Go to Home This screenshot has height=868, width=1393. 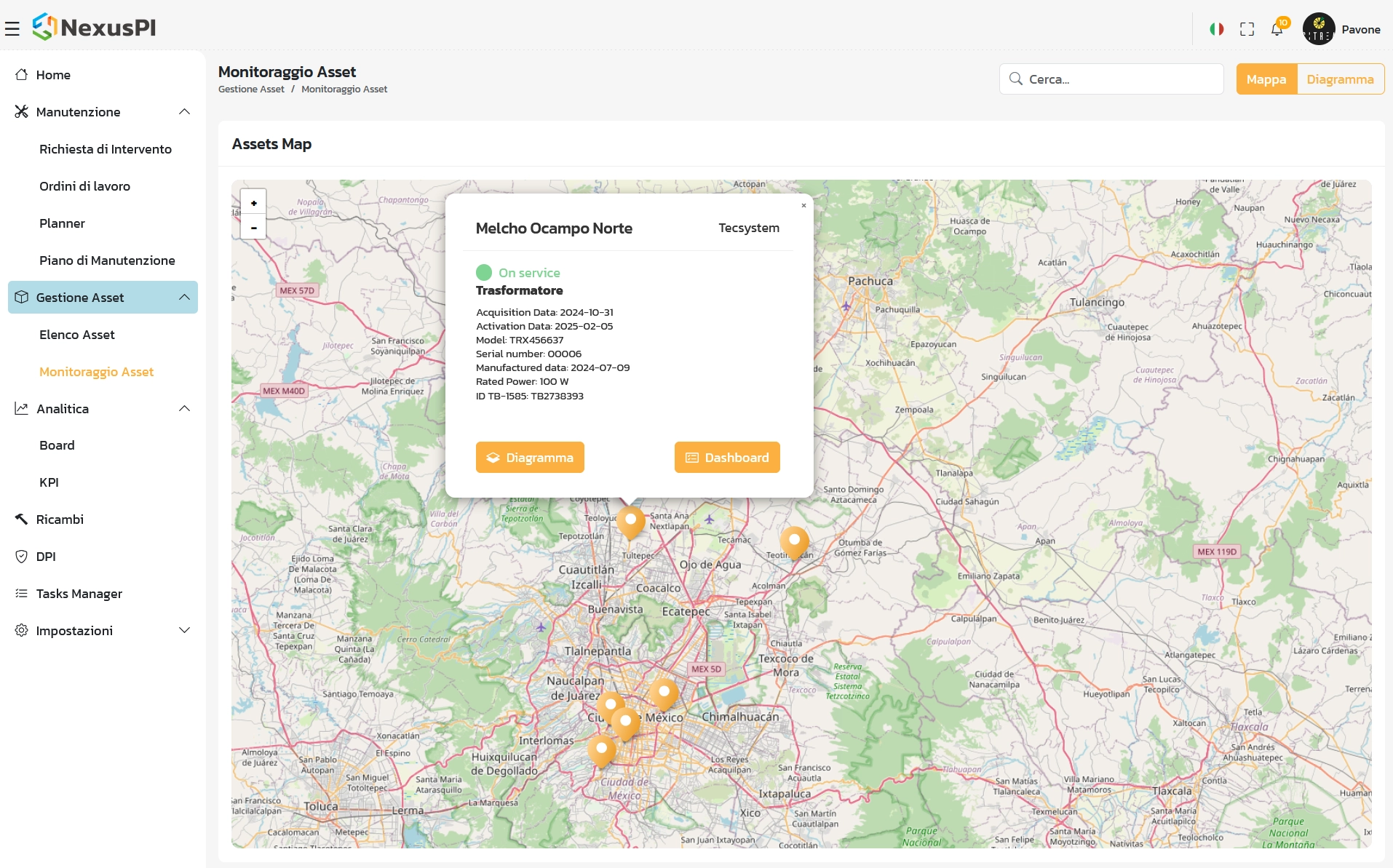[x=53, y=74]
